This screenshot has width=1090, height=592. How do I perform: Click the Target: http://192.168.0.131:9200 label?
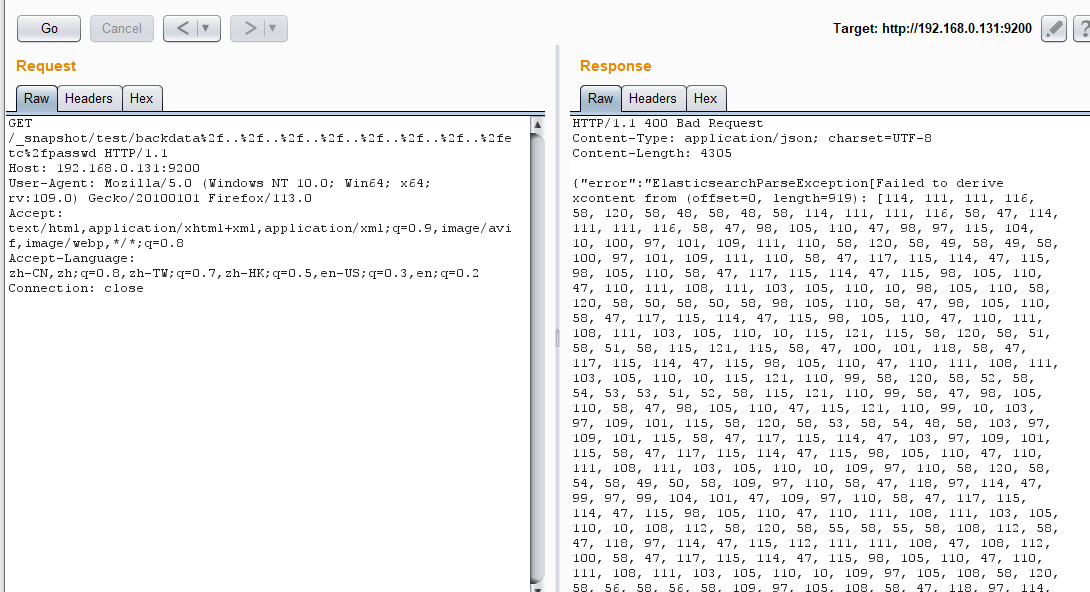[932, 28]
